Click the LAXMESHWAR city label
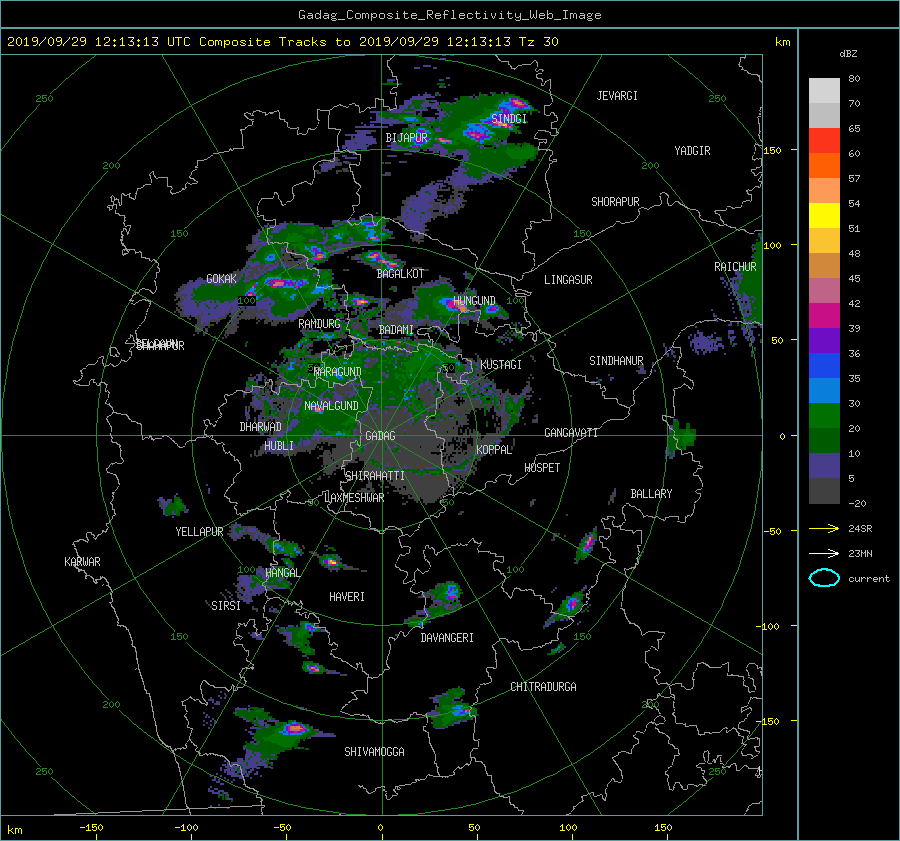This screenshot has width=900, height=841. pyautogui.click(x=354, y=498)
